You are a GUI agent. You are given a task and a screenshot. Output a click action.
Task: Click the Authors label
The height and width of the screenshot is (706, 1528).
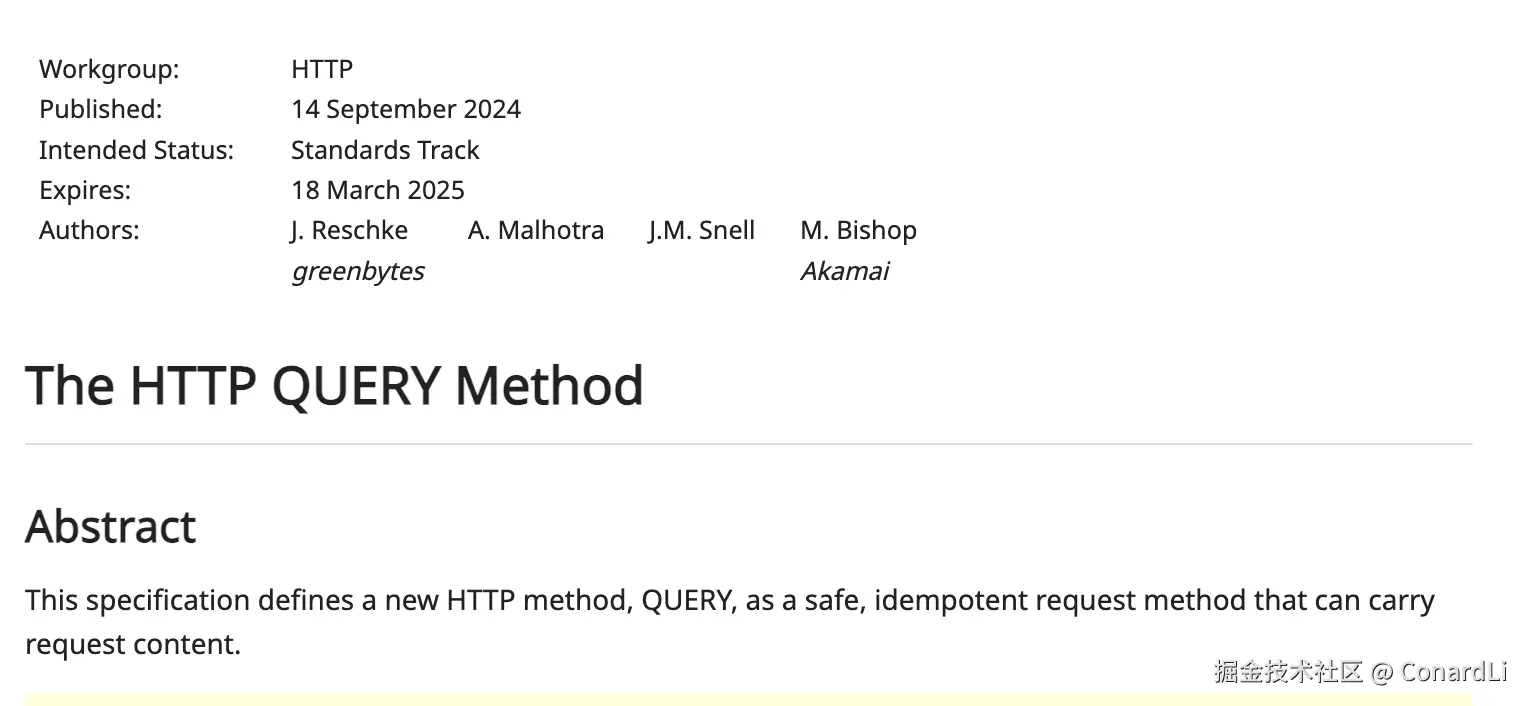[x=89, y=230]
